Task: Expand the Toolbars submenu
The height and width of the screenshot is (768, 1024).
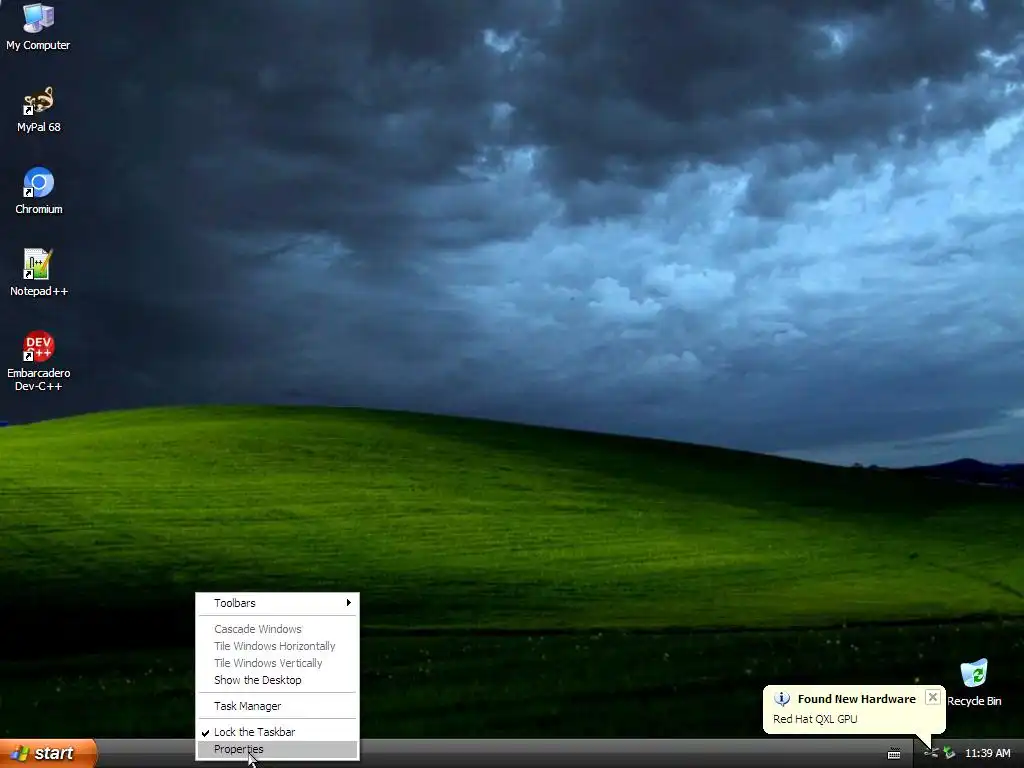Action: (278, 603)
